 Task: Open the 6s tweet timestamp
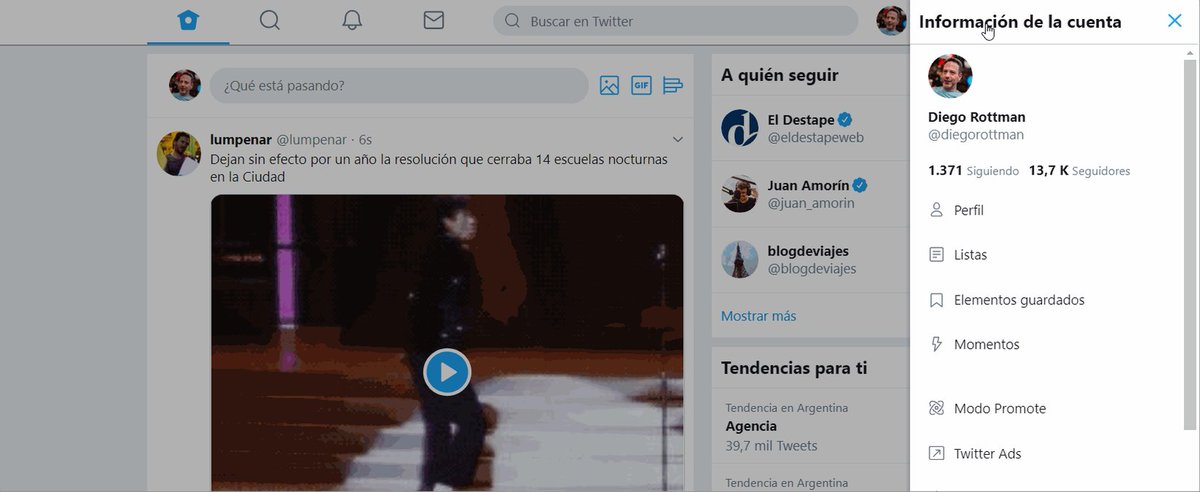click(365, 139)
